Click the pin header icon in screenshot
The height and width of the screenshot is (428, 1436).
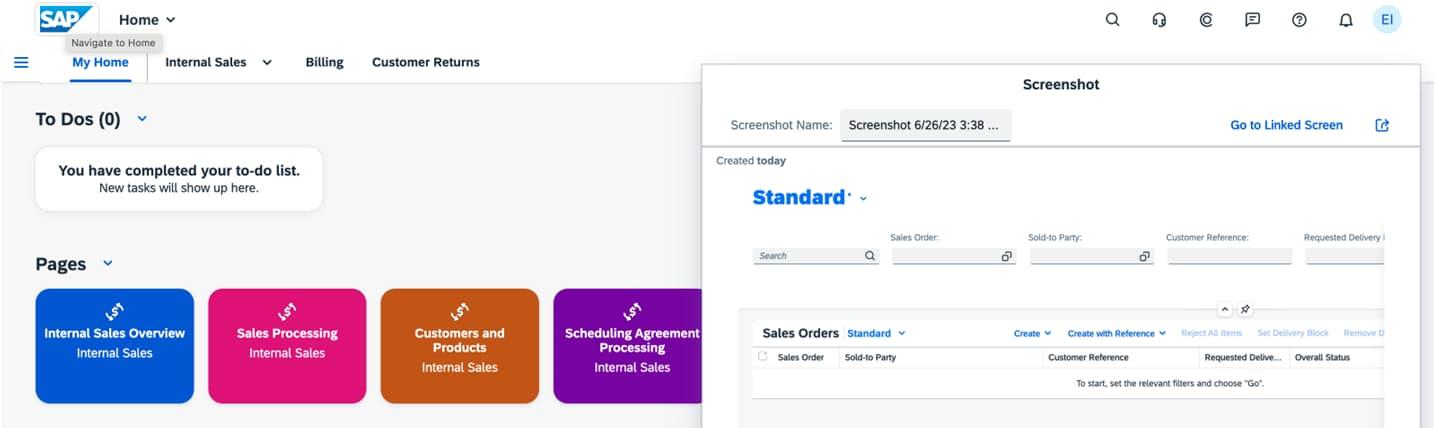pos(1245,309)
